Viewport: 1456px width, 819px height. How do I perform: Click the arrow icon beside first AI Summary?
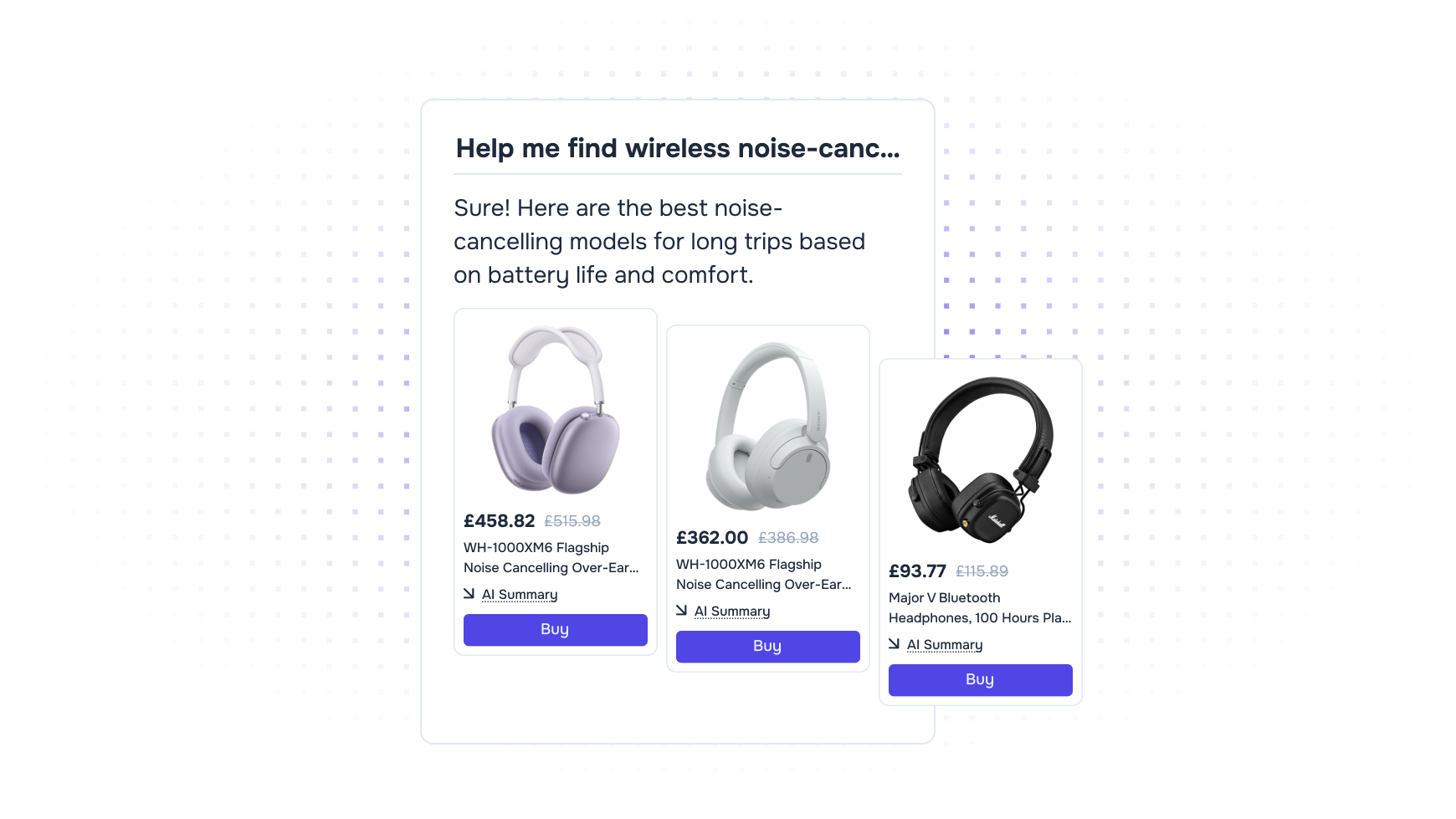(x=469, y=593)
